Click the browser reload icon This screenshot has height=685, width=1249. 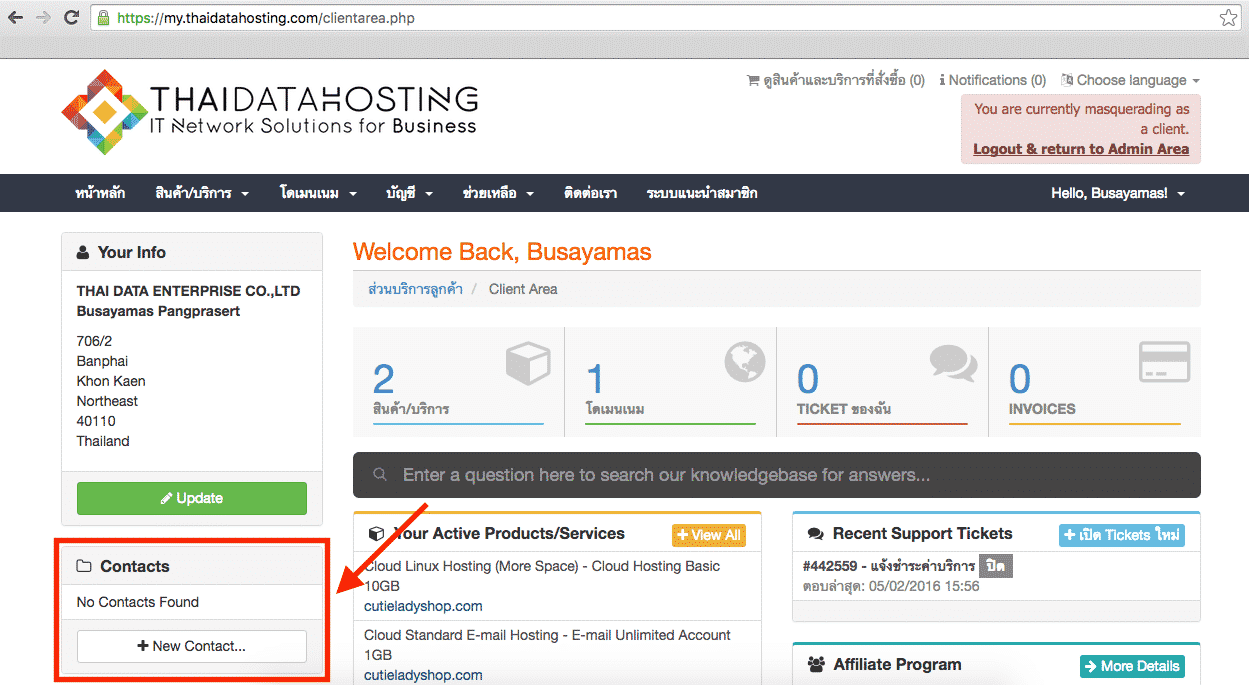coord(71,17)
